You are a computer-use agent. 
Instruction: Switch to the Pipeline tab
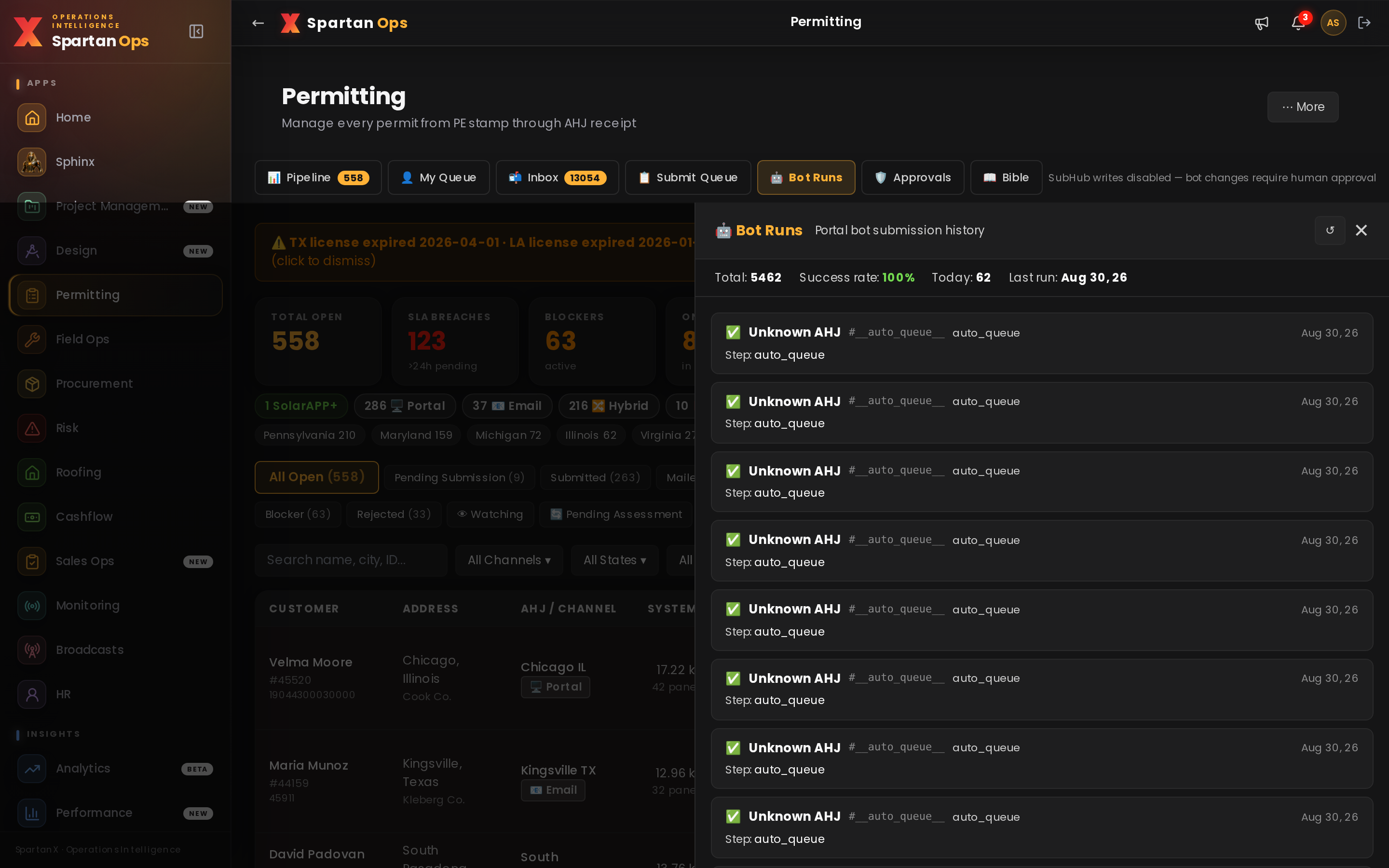(318, 177)
